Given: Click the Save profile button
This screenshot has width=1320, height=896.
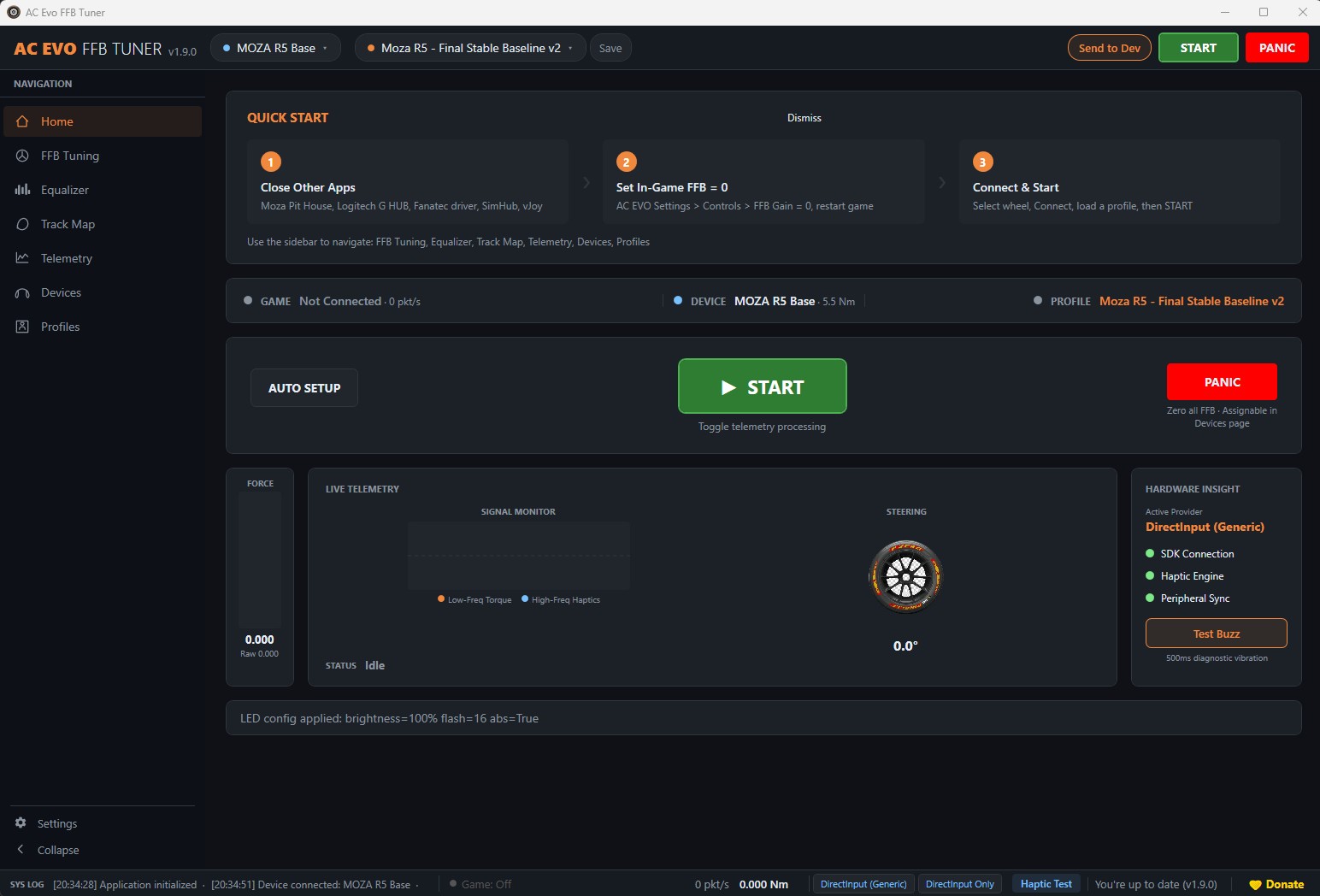Looking at the screenshot, I should 610,48.
